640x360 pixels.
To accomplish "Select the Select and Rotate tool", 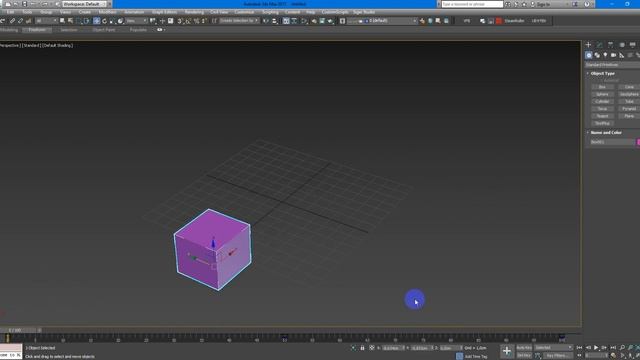I will pos(104,21).
